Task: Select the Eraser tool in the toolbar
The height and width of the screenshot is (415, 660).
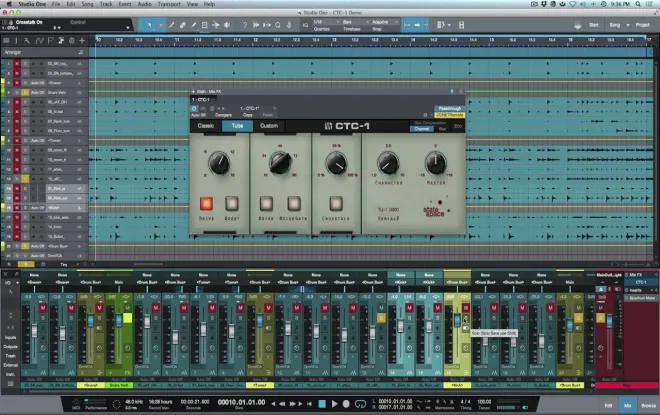Action: [182, 25]
